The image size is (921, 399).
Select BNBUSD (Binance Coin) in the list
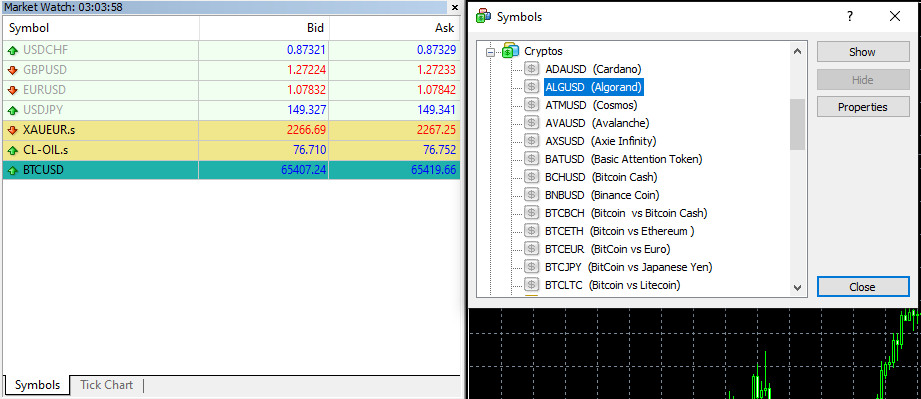pos(602,195)
